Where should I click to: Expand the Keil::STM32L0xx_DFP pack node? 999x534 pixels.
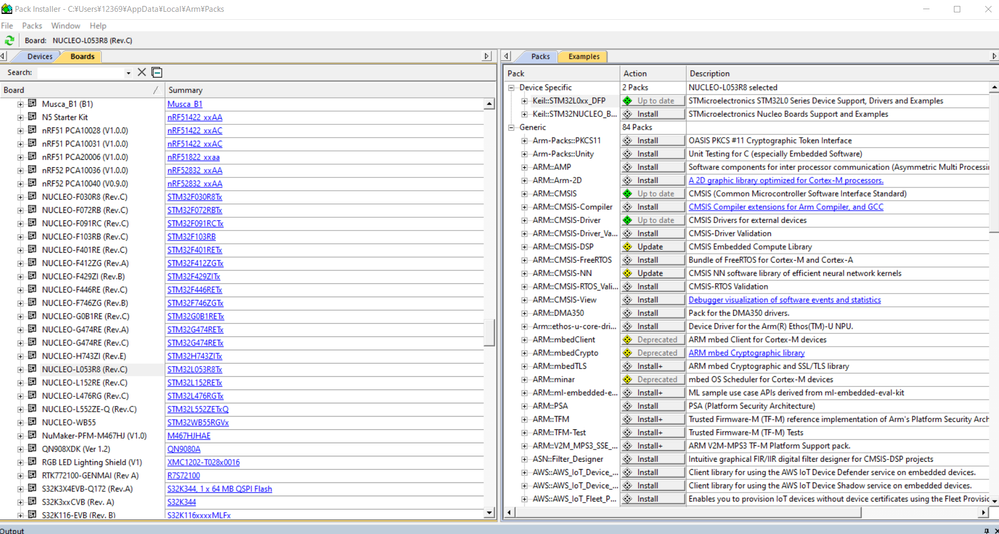pos(524,101)
